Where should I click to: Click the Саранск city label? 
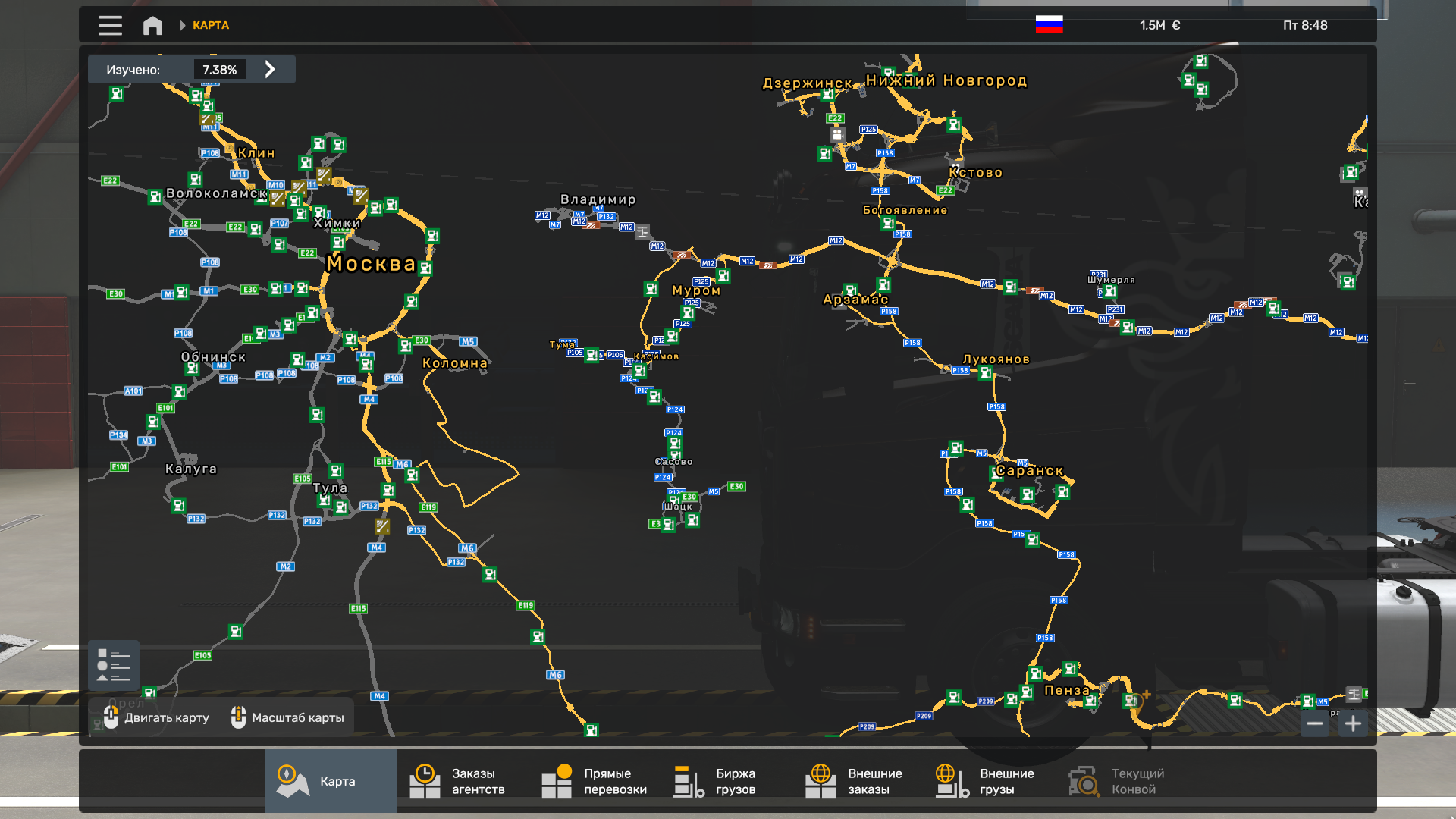[1030, 470]
